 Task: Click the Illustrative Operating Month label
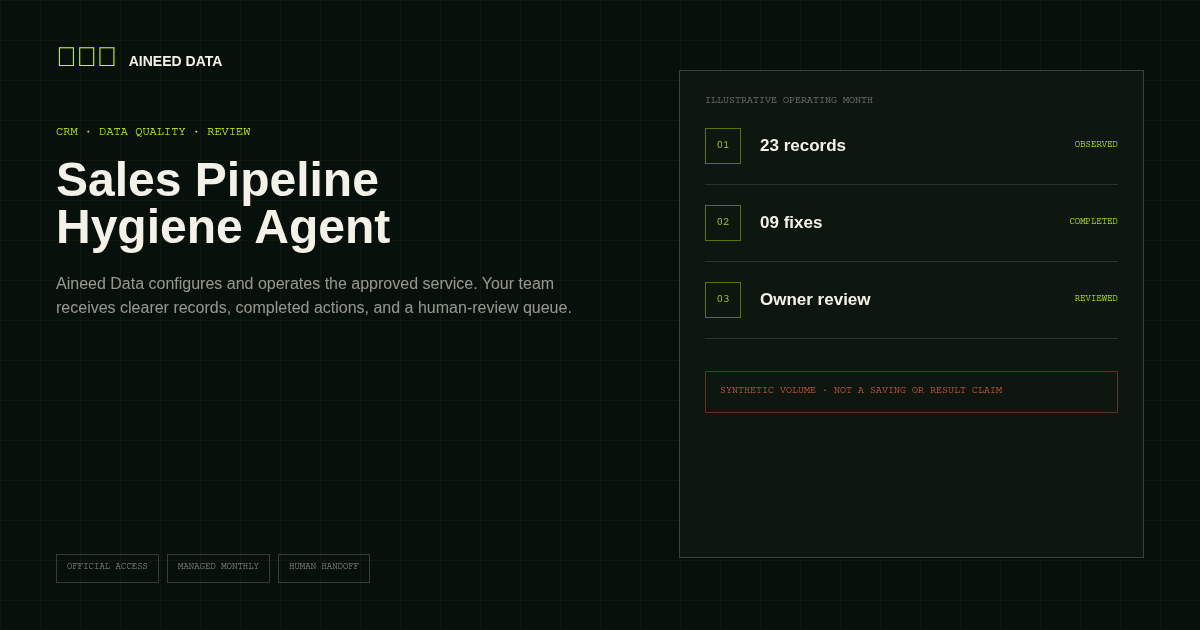(789, 100)
